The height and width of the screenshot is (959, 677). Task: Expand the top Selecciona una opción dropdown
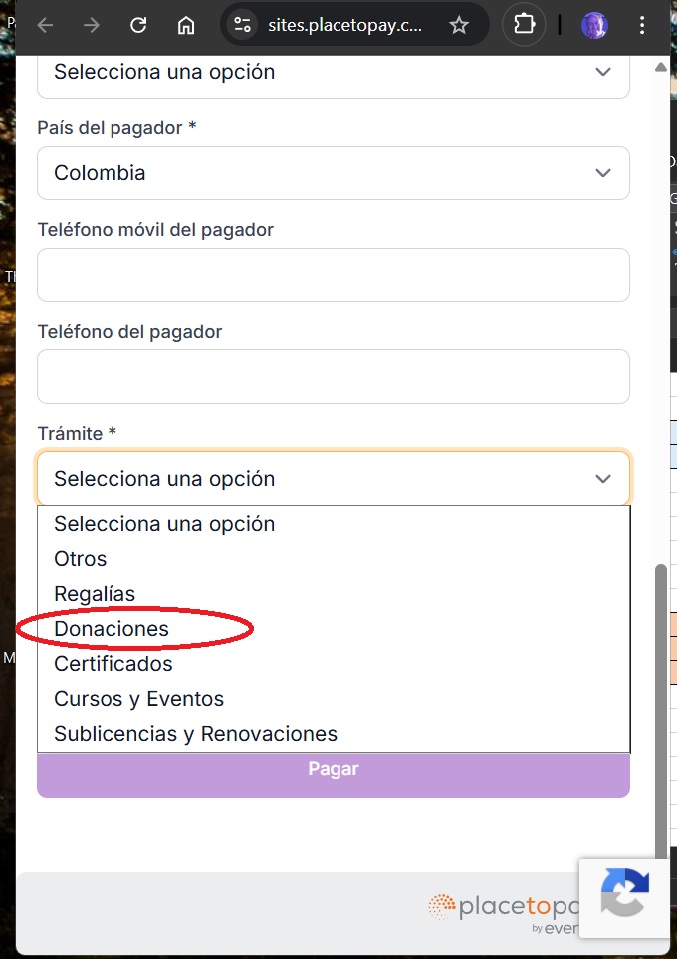tap(333, 73)
